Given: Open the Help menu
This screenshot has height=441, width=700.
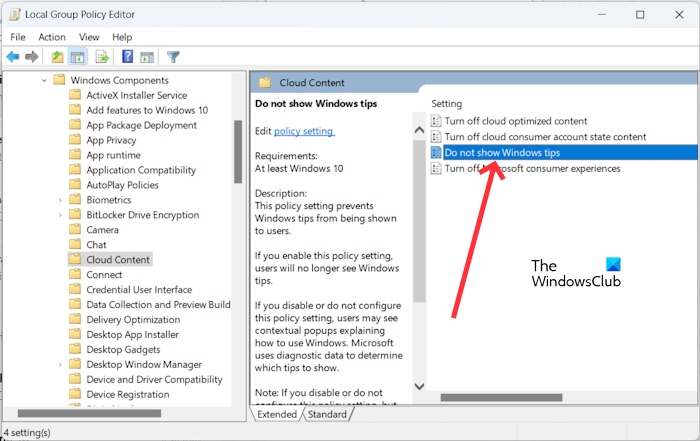Looking at the screenshot, I should [x=122, y=37].
